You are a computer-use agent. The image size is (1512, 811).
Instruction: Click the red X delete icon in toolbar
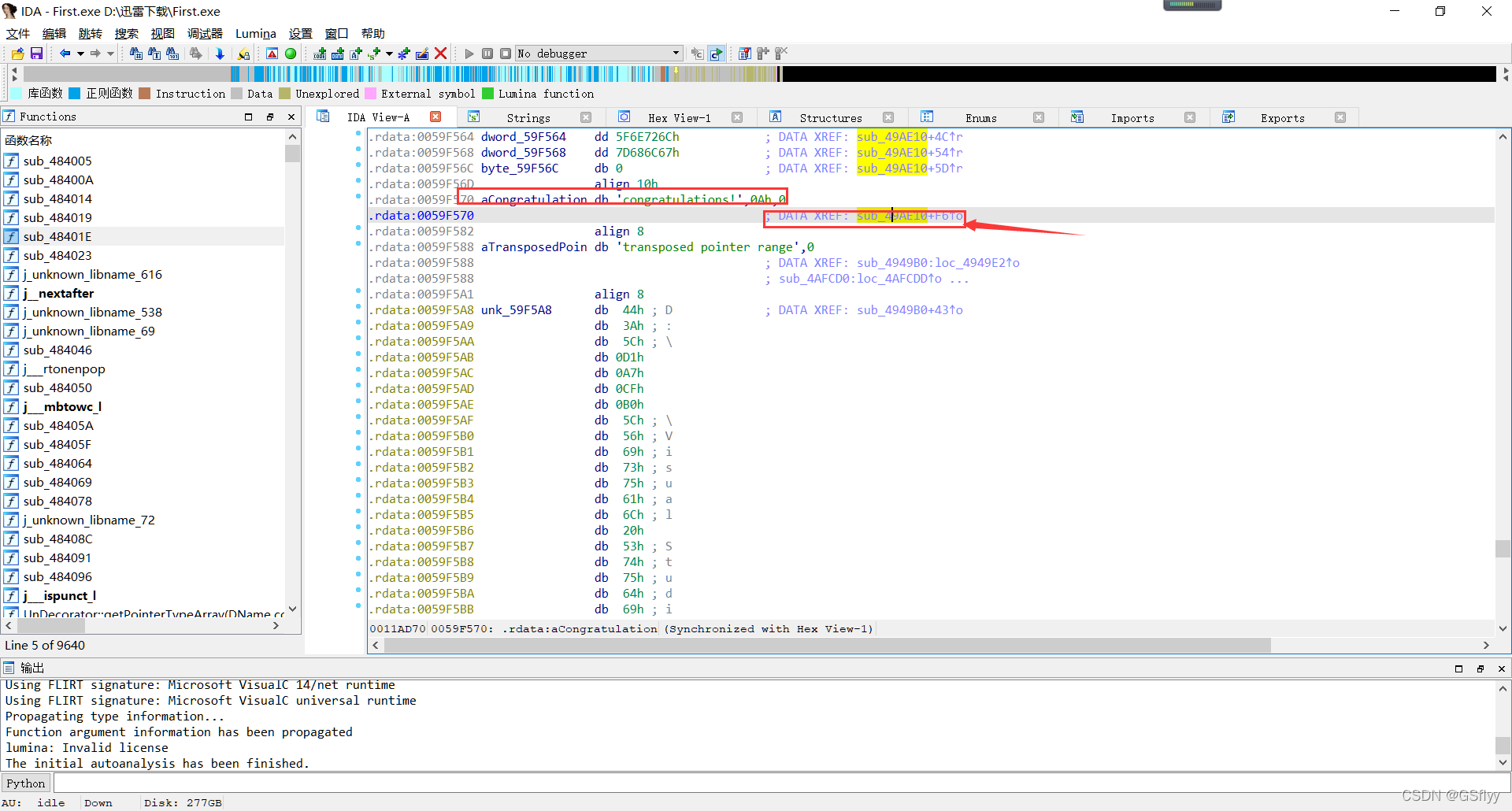(441, 54)
